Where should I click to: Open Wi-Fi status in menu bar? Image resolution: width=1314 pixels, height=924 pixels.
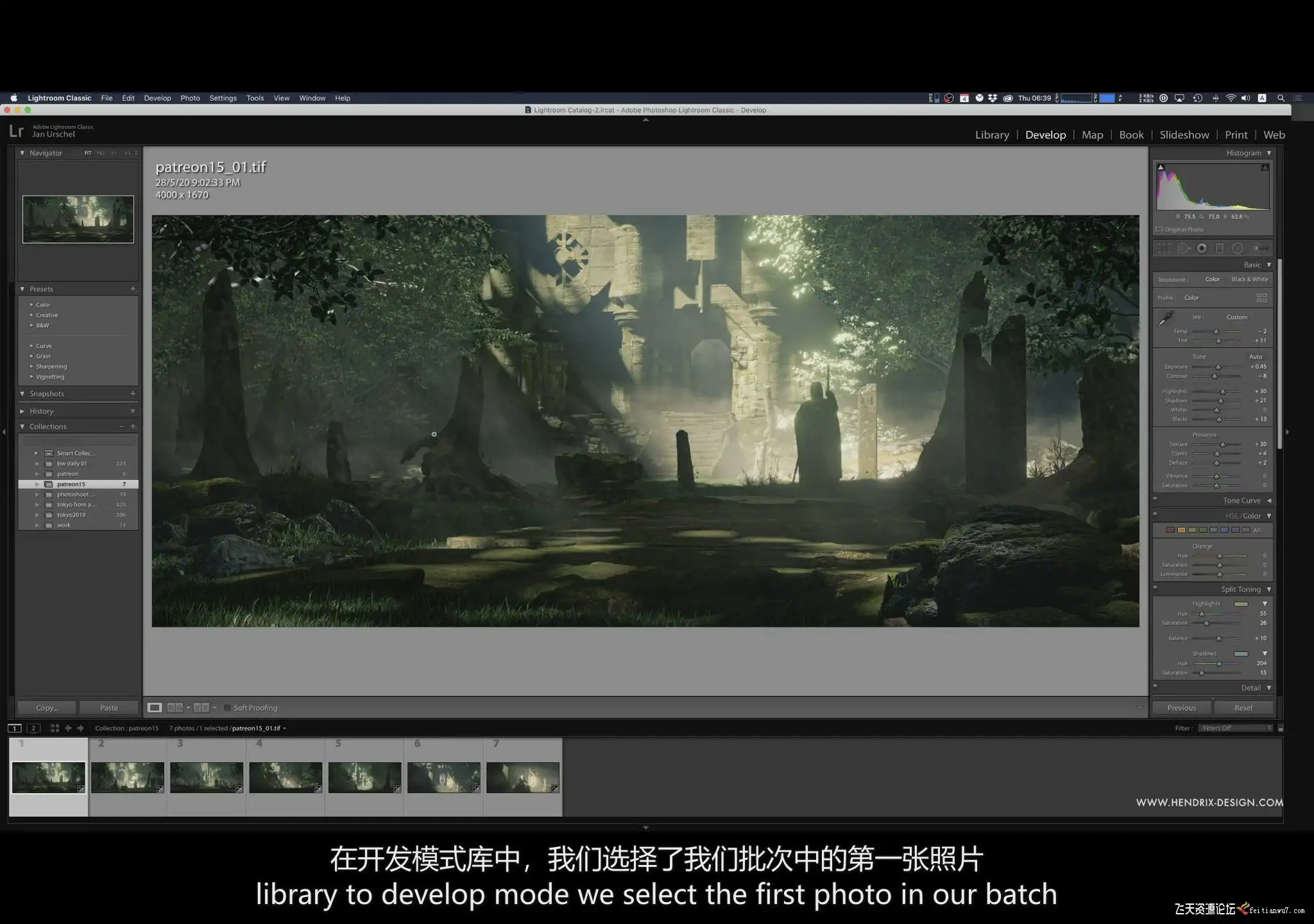tap(1231, 98)
